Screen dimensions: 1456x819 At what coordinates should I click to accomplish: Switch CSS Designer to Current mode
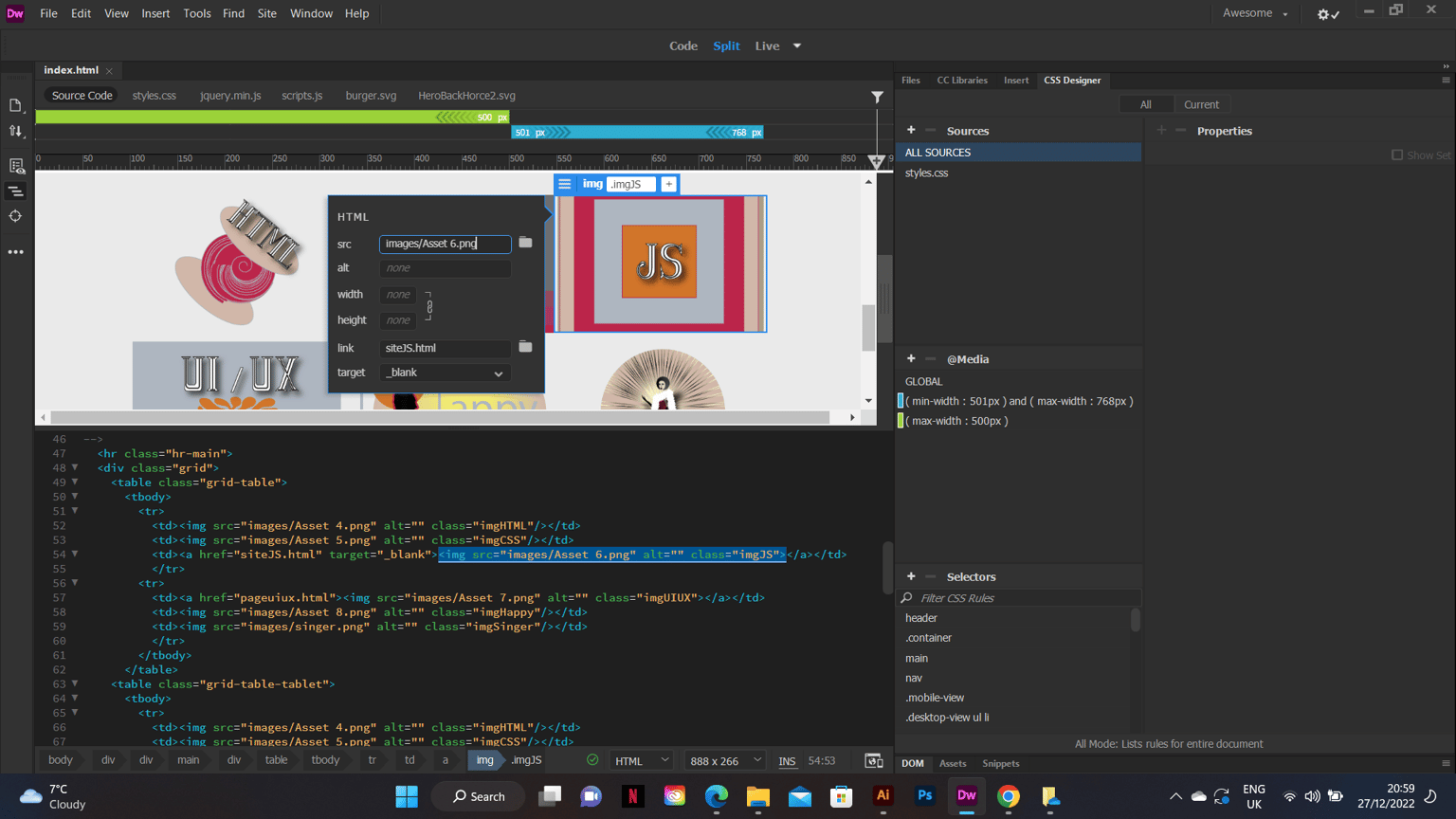(1201, 104)
